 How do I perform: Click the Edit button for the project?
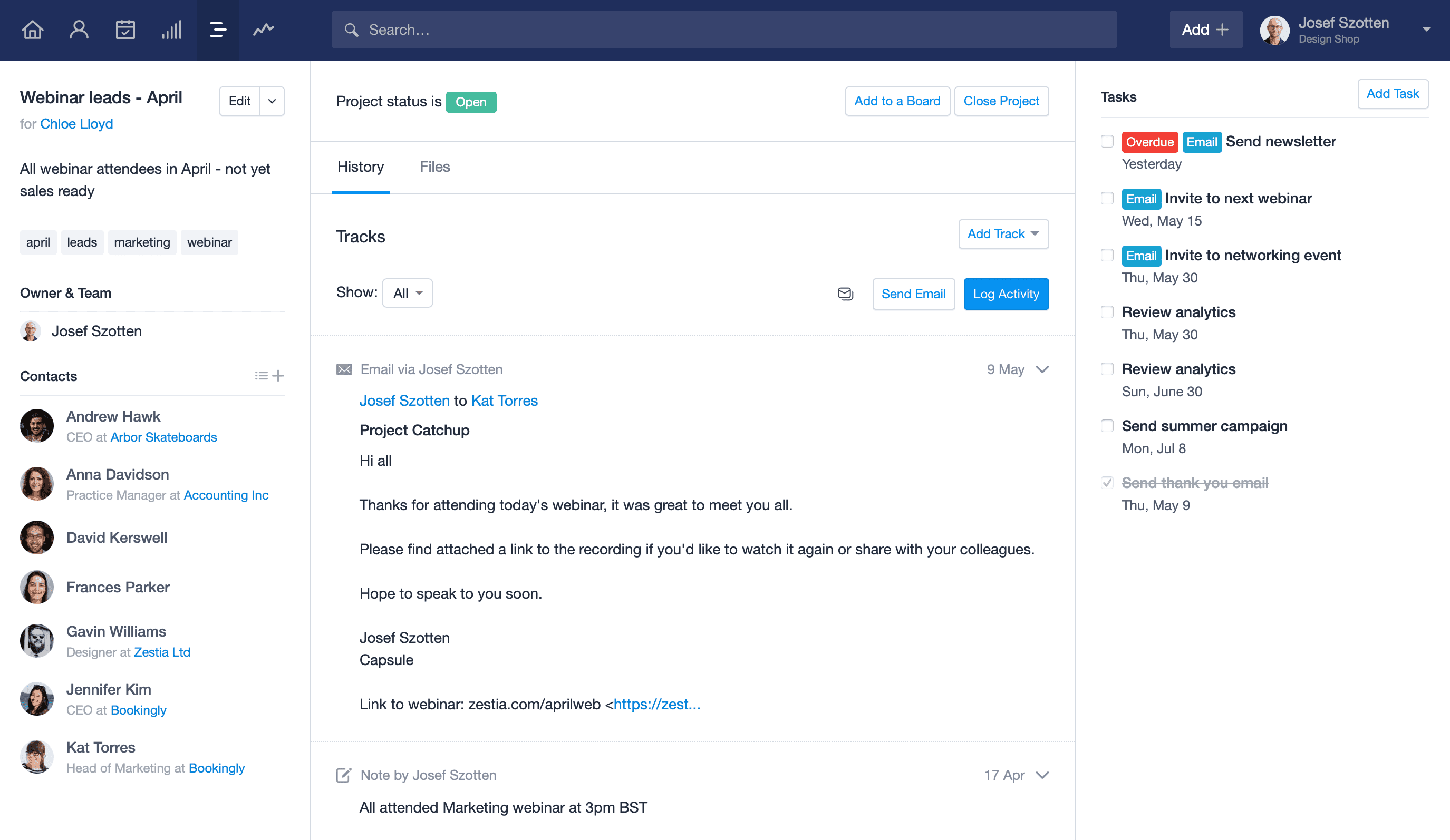click(x=239, y=101)
